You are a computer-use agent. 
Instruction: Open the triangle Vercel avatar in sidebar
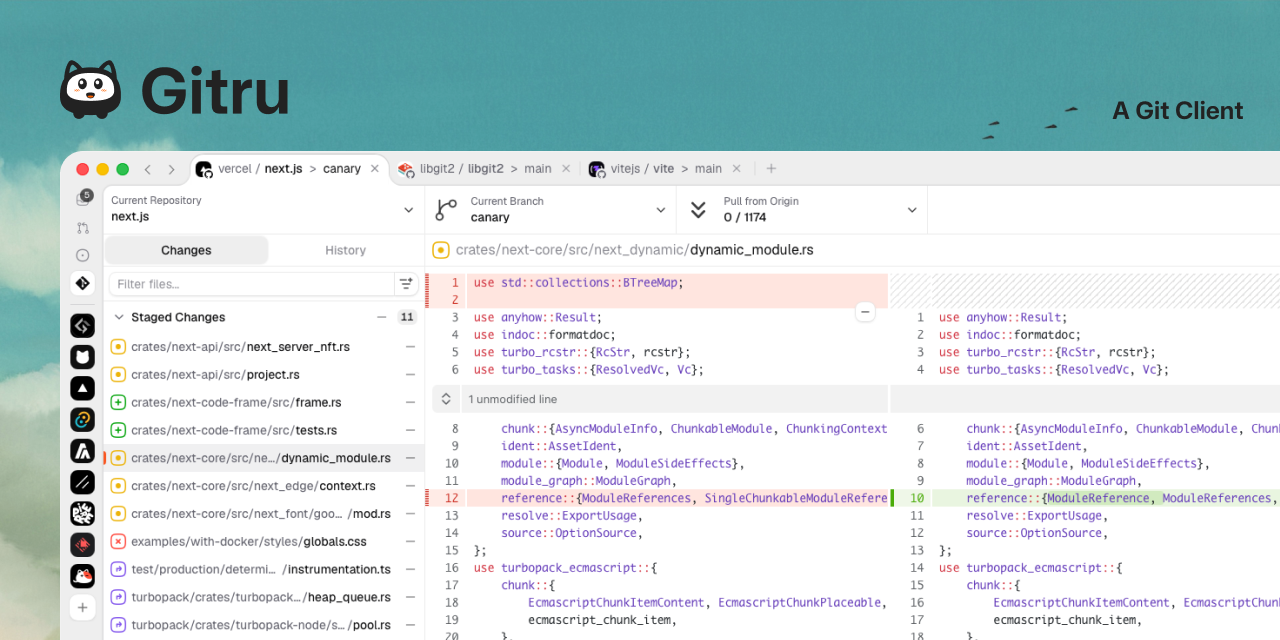pyautogui.click(x=83, y=388)
